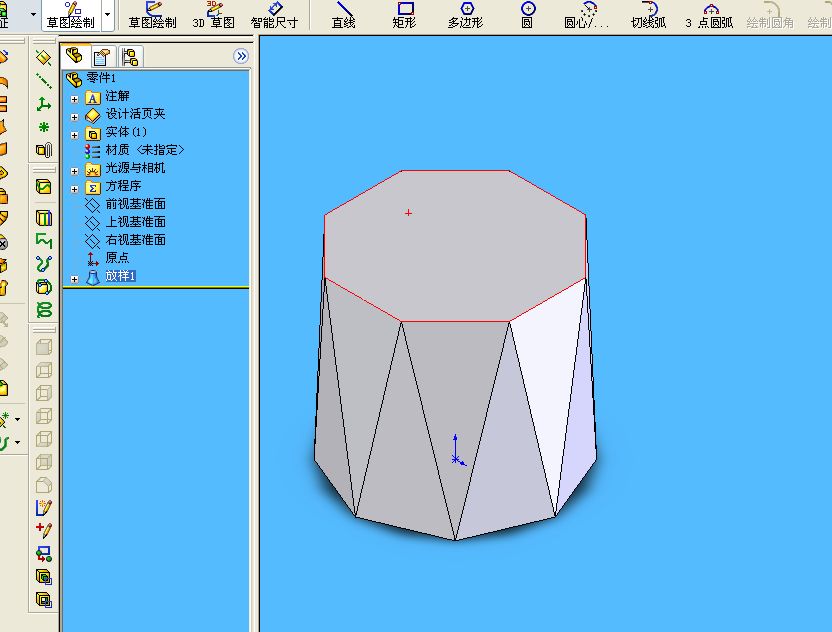Click the upper yellow nested-box icon
Screen dimensions: 832x632
[x=44, y=577]
